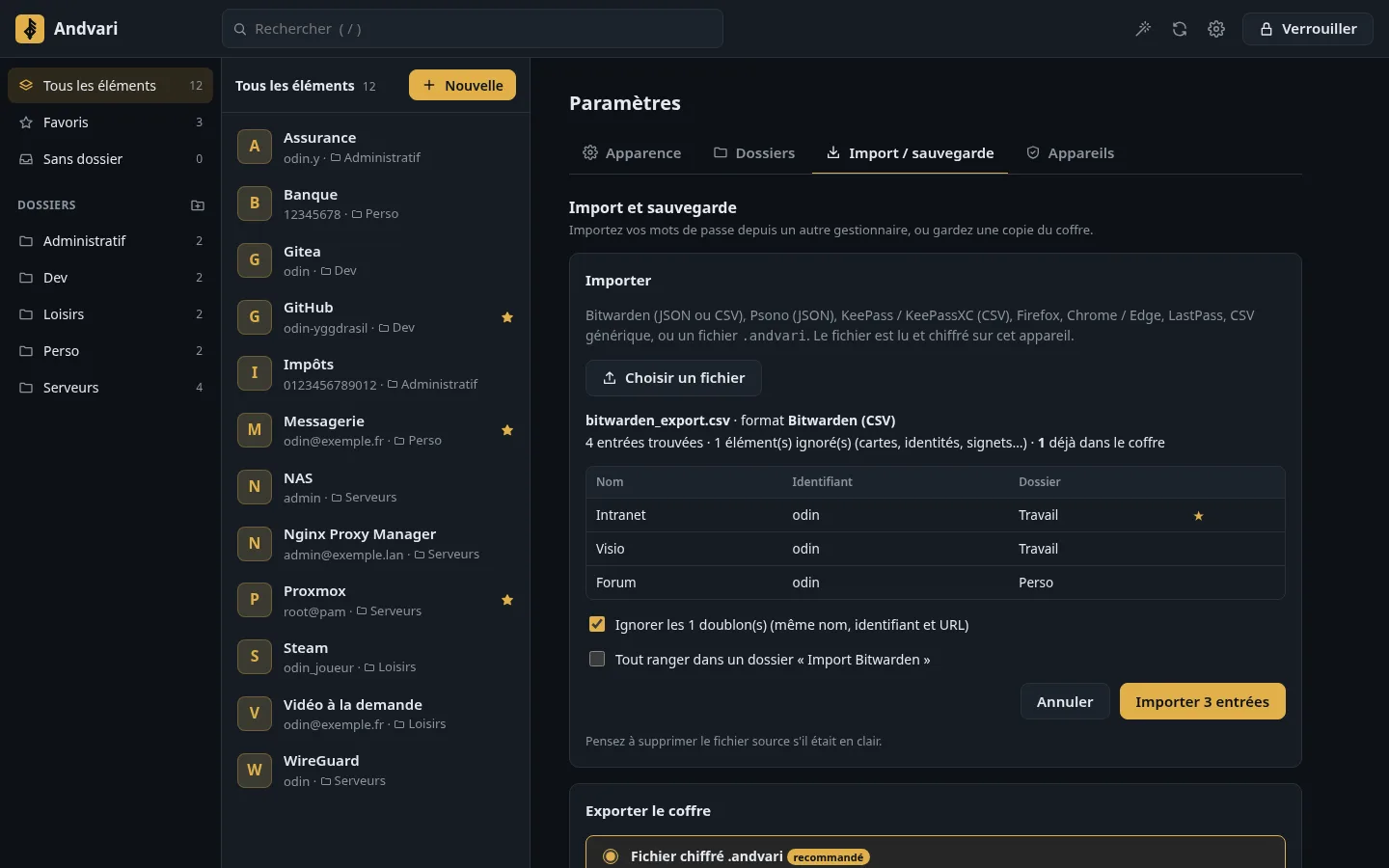Open the Dev folder

[x=111, y=278]
